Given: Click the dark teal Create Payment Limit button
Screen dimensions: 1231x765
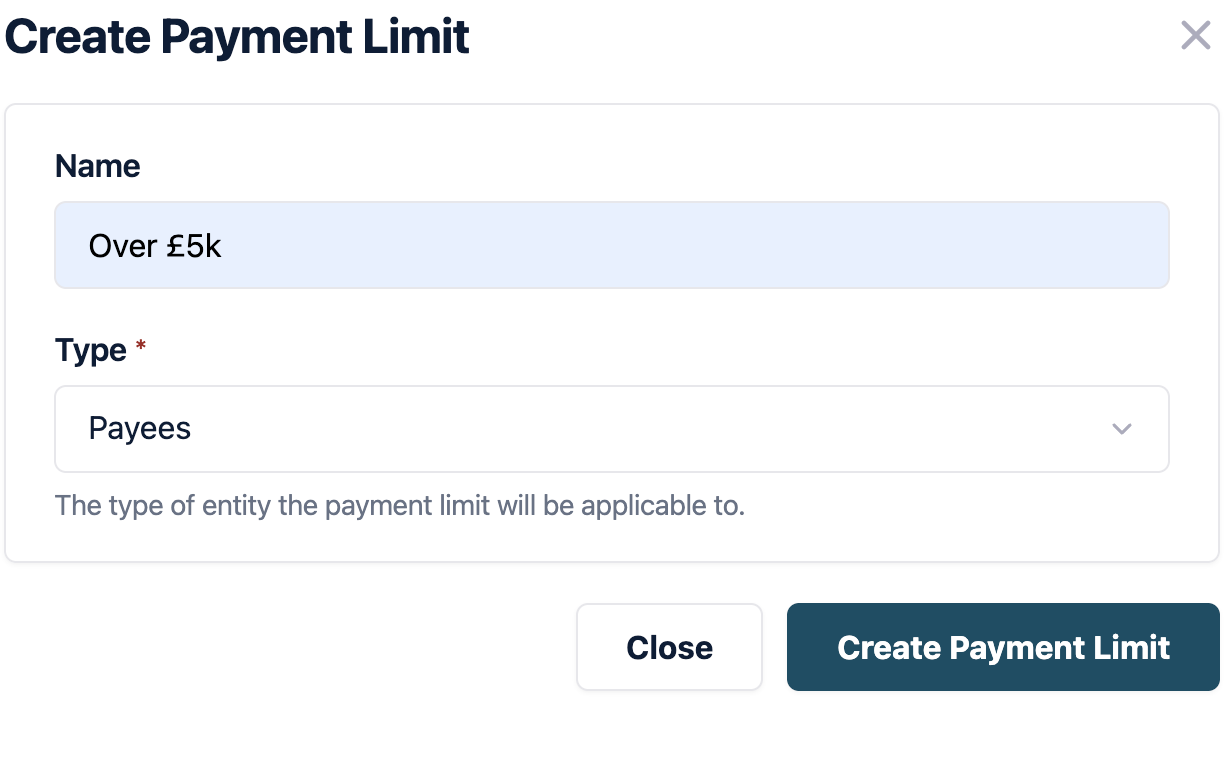Looking at the screenshot, I should pyautogui.click(x=1002, y=647).
